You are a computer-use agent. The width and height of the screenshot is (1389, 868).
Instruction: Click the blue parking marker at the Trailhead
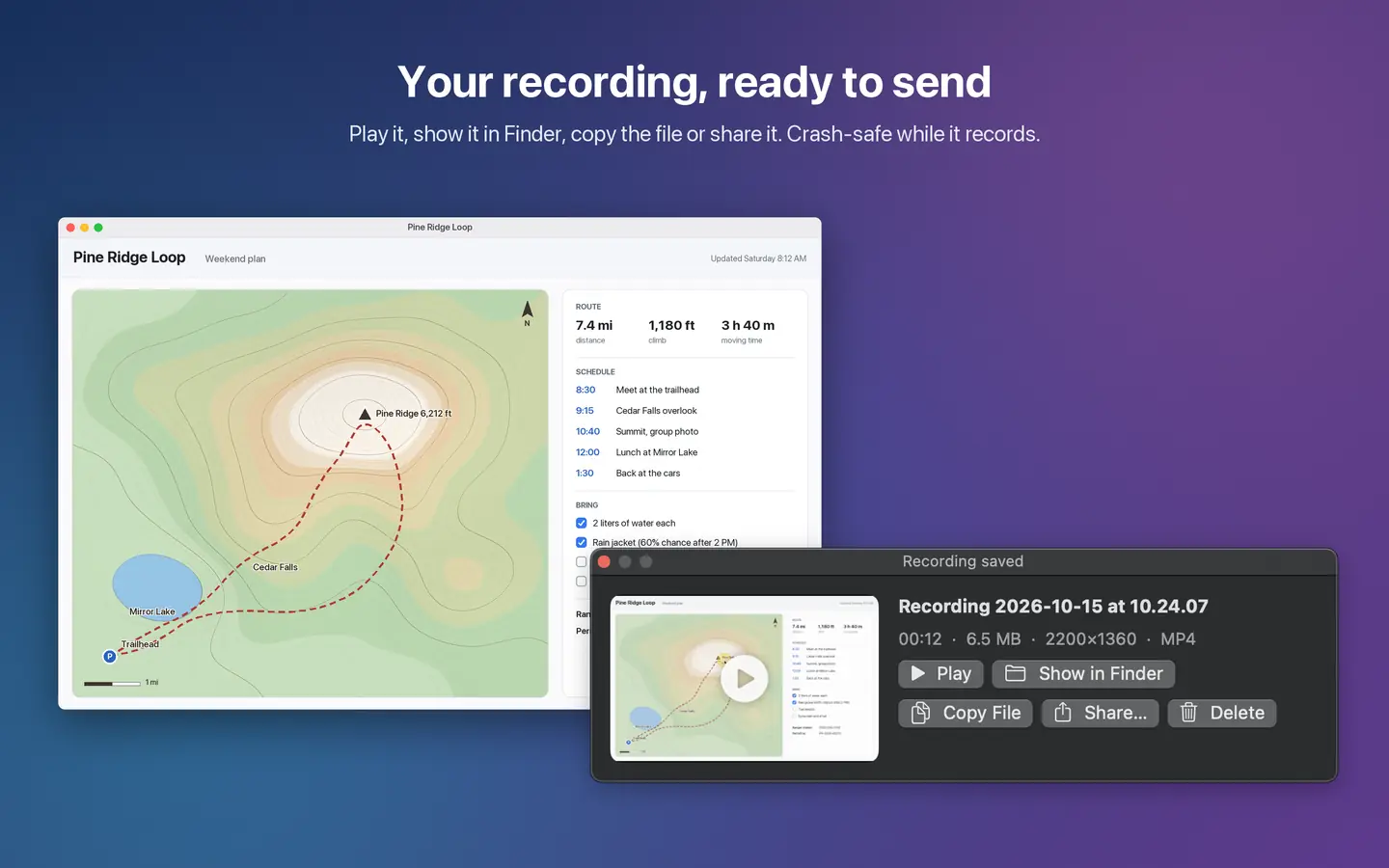click(x=110, y=657)
